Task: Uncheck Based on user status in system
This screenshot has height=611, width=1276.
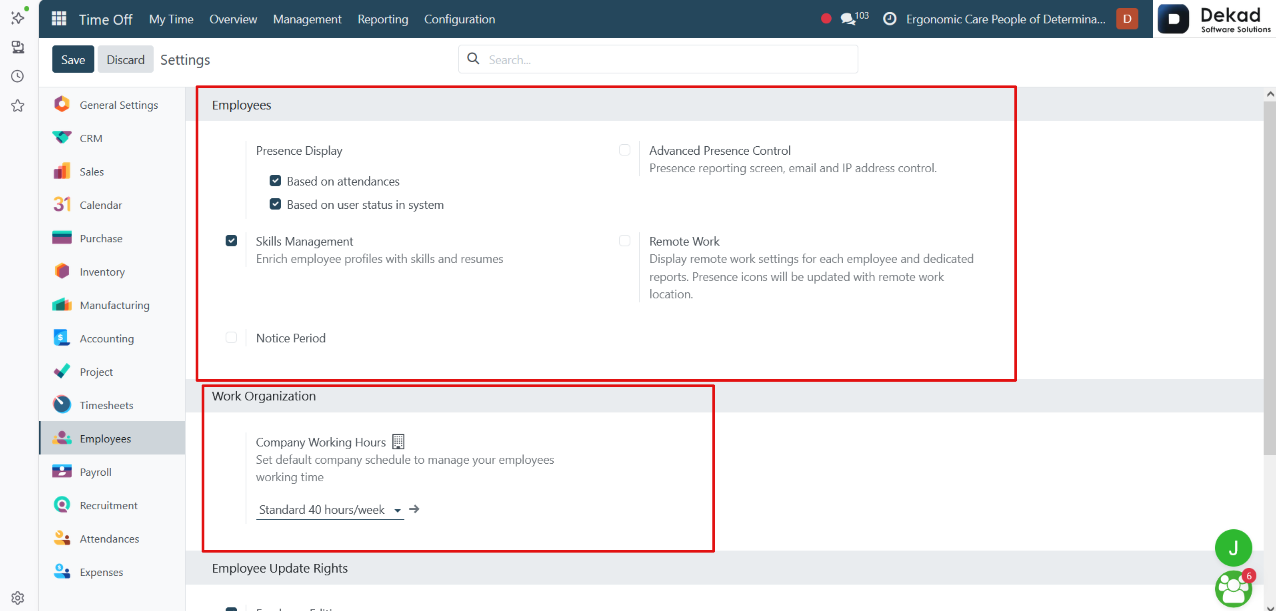Action: coord(275,204)
